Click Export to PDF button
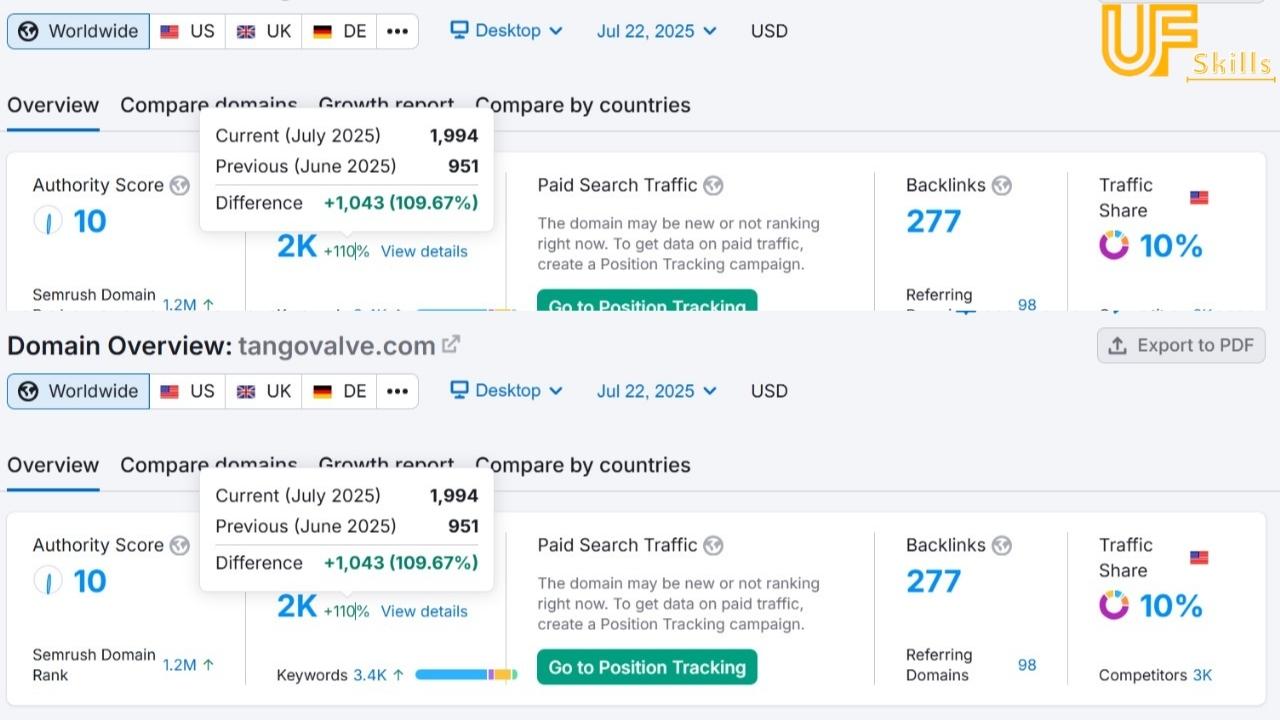Screen dimensions: 1280x720 (1181, 345)
